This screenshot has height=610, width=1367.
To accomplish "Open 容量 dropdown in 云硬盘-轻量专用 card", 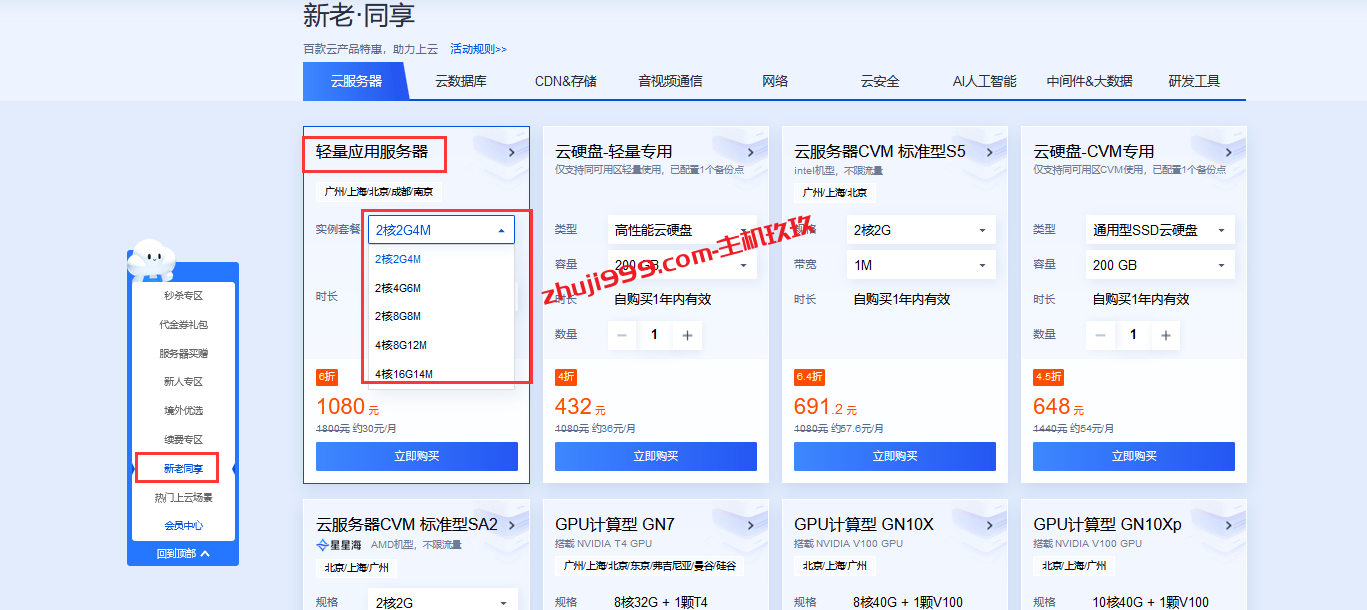I will click(x=682, y=265).
